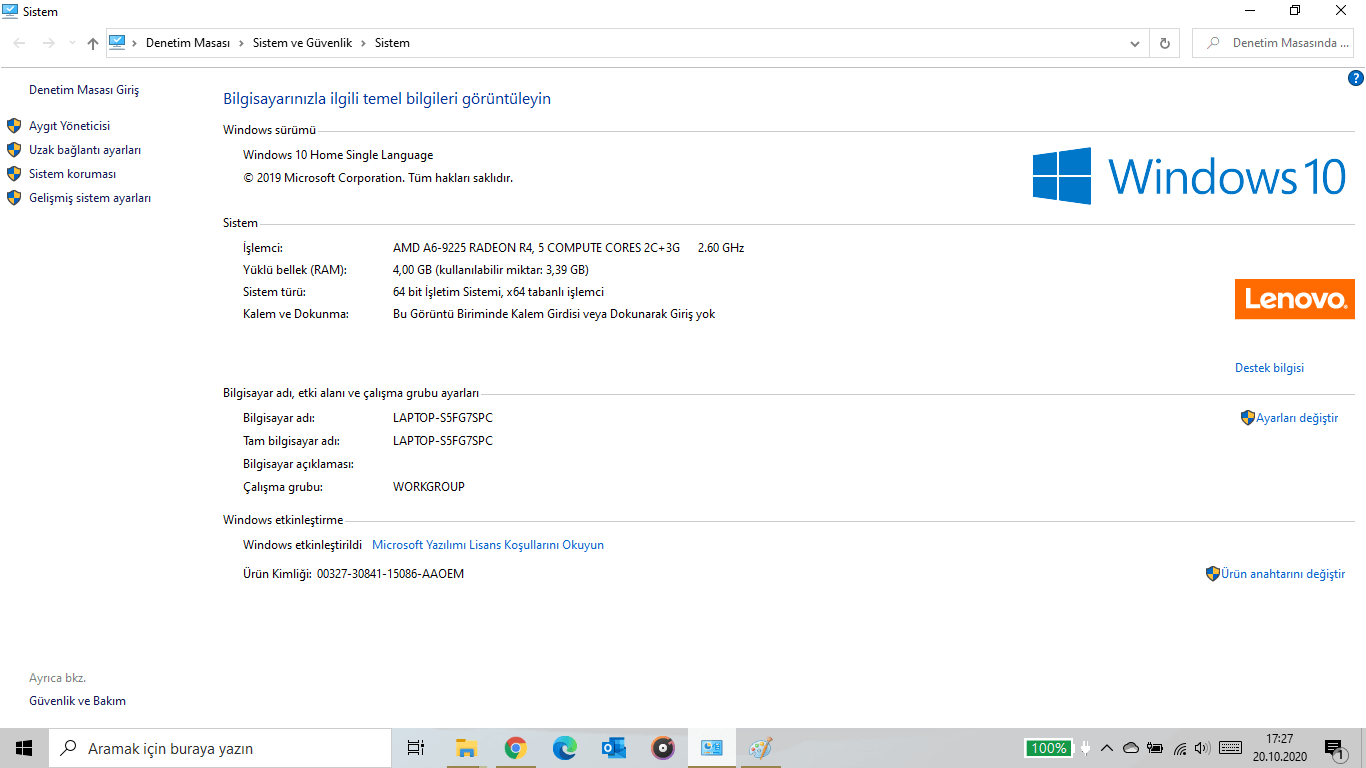Click the shield icon beside Gelişmiş sistem ayarları

pos(14,198)
